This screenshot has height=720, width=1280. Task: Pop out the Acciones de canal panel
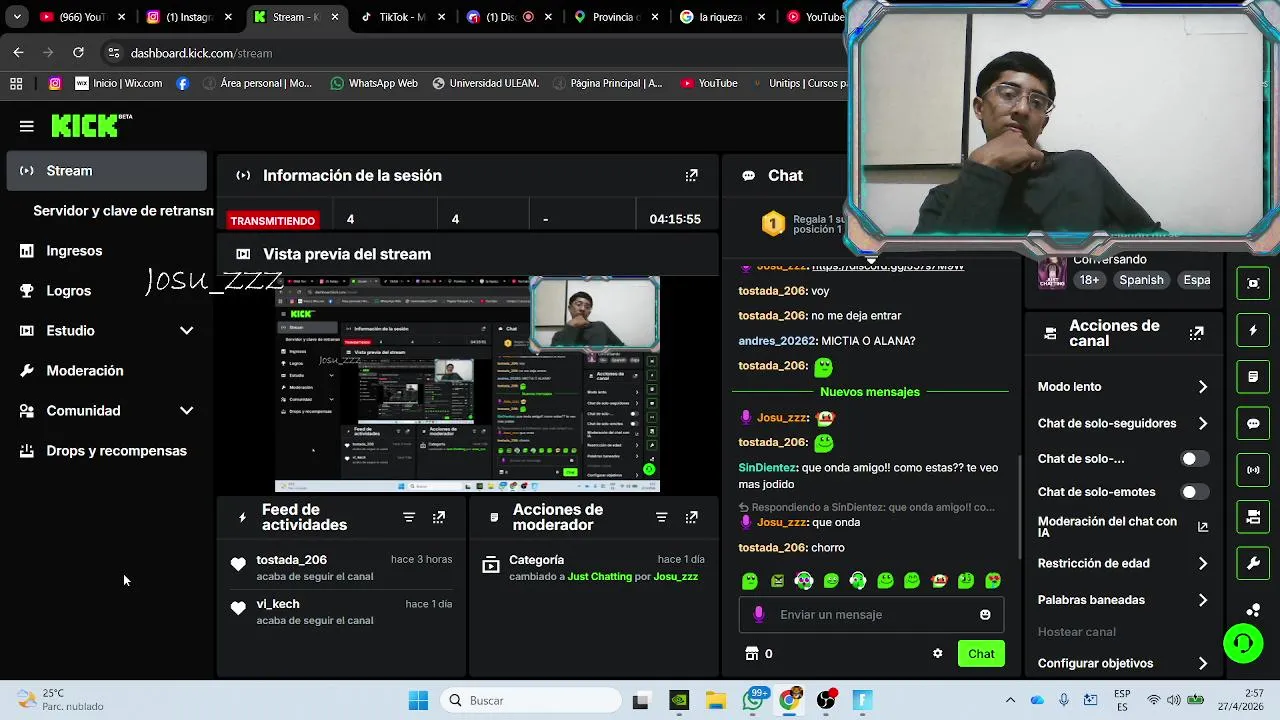click(1196, 333)
